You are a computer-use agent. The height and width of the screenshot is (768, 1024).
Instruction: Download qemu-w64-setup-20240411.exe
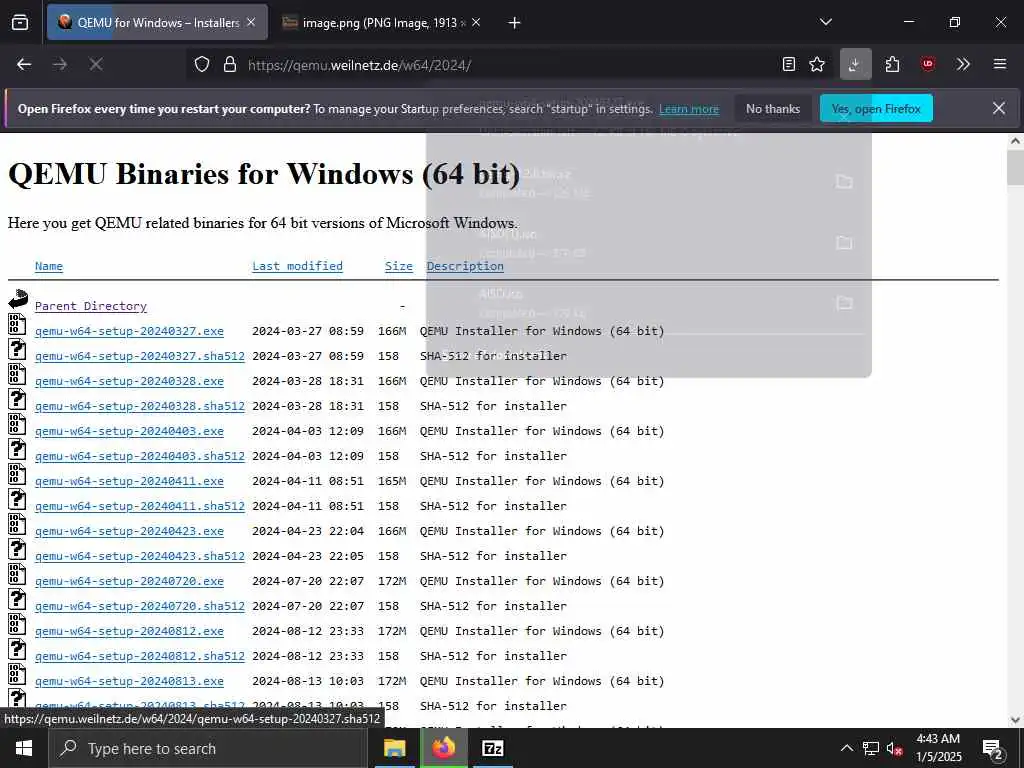[x=129, y=481]
